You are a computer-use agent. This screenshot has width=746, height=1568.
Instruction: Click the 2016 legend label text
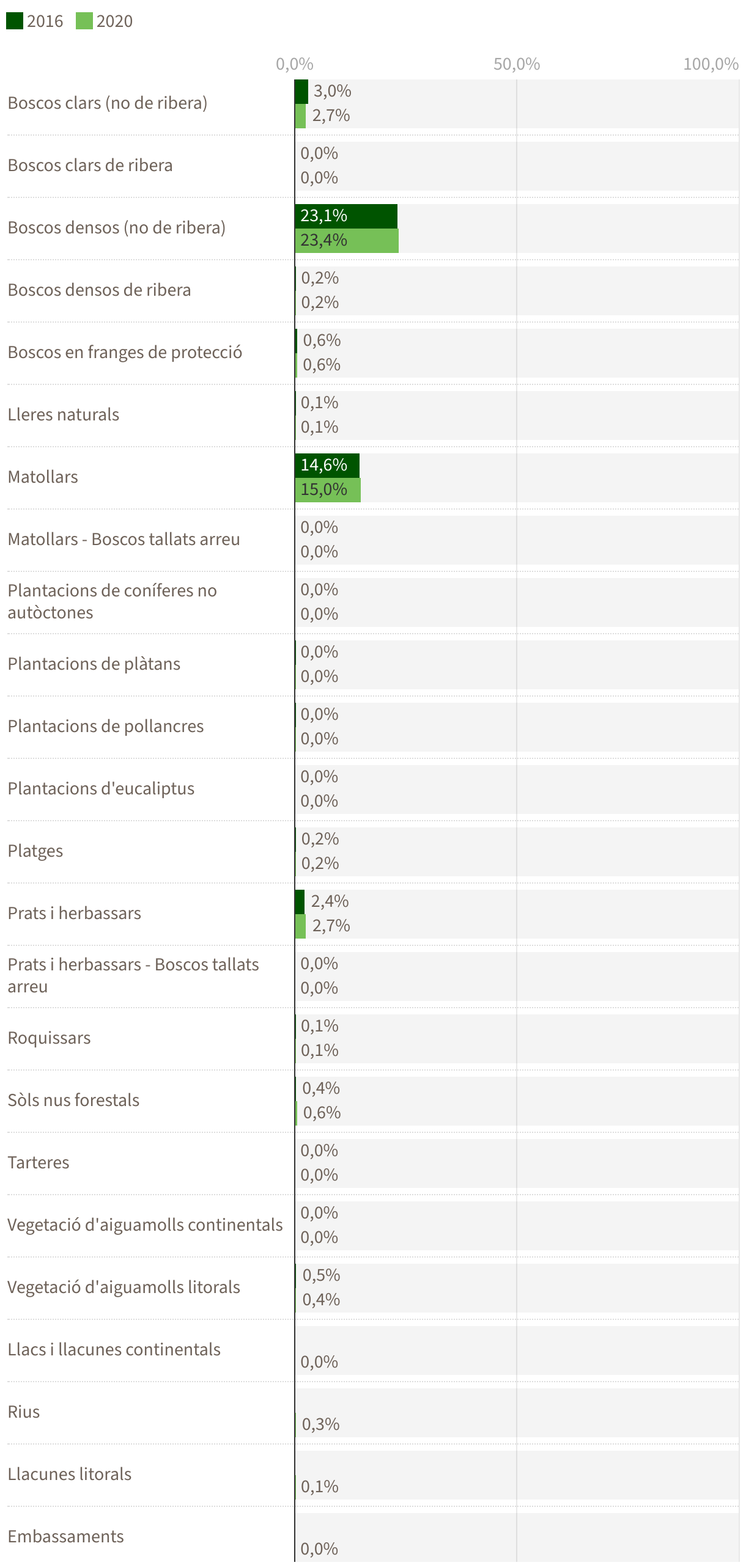[x=45, y=21]
